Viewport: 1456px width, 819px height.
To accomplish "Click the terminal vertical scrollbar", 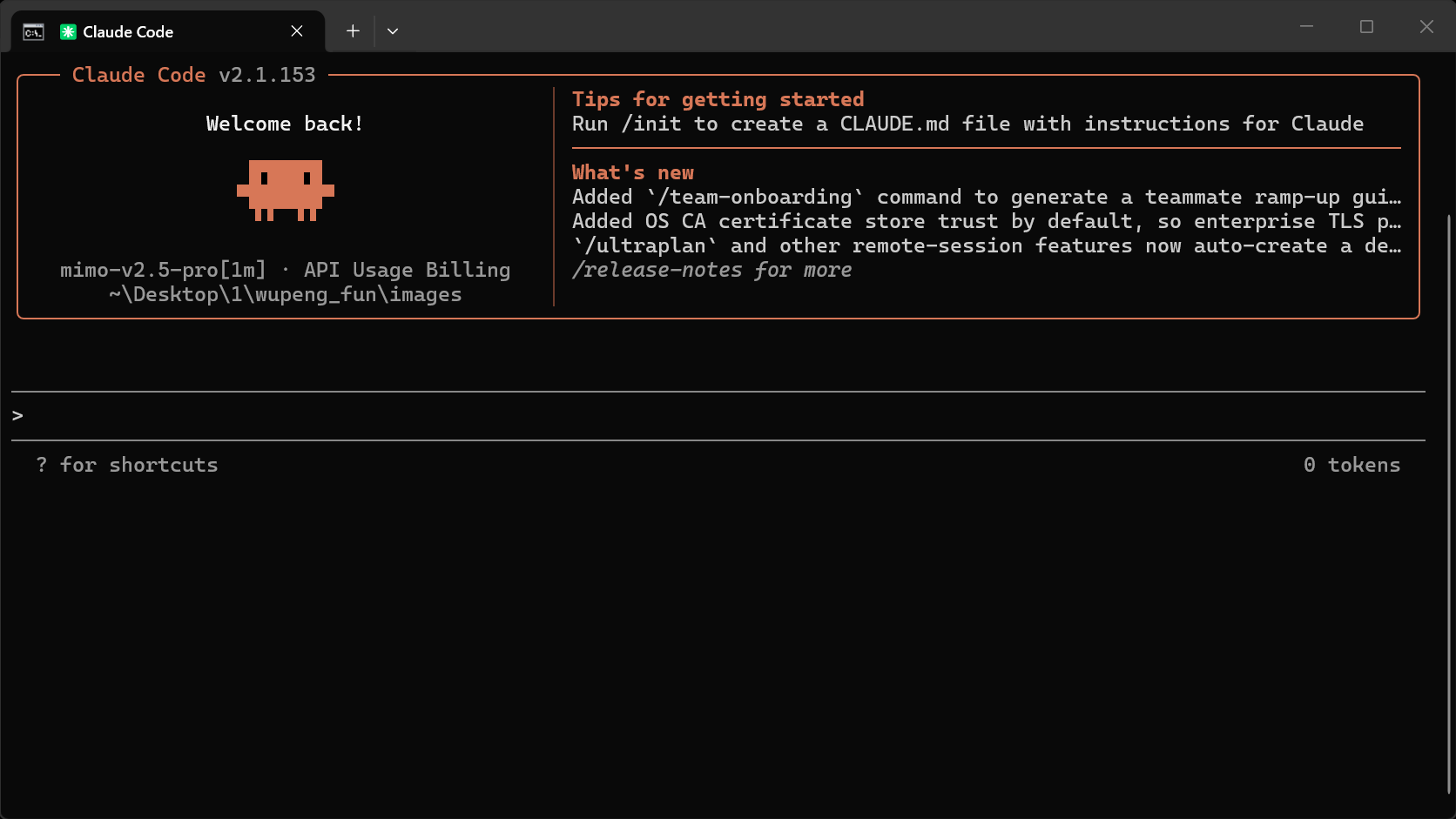I will tap(1449, 504).
